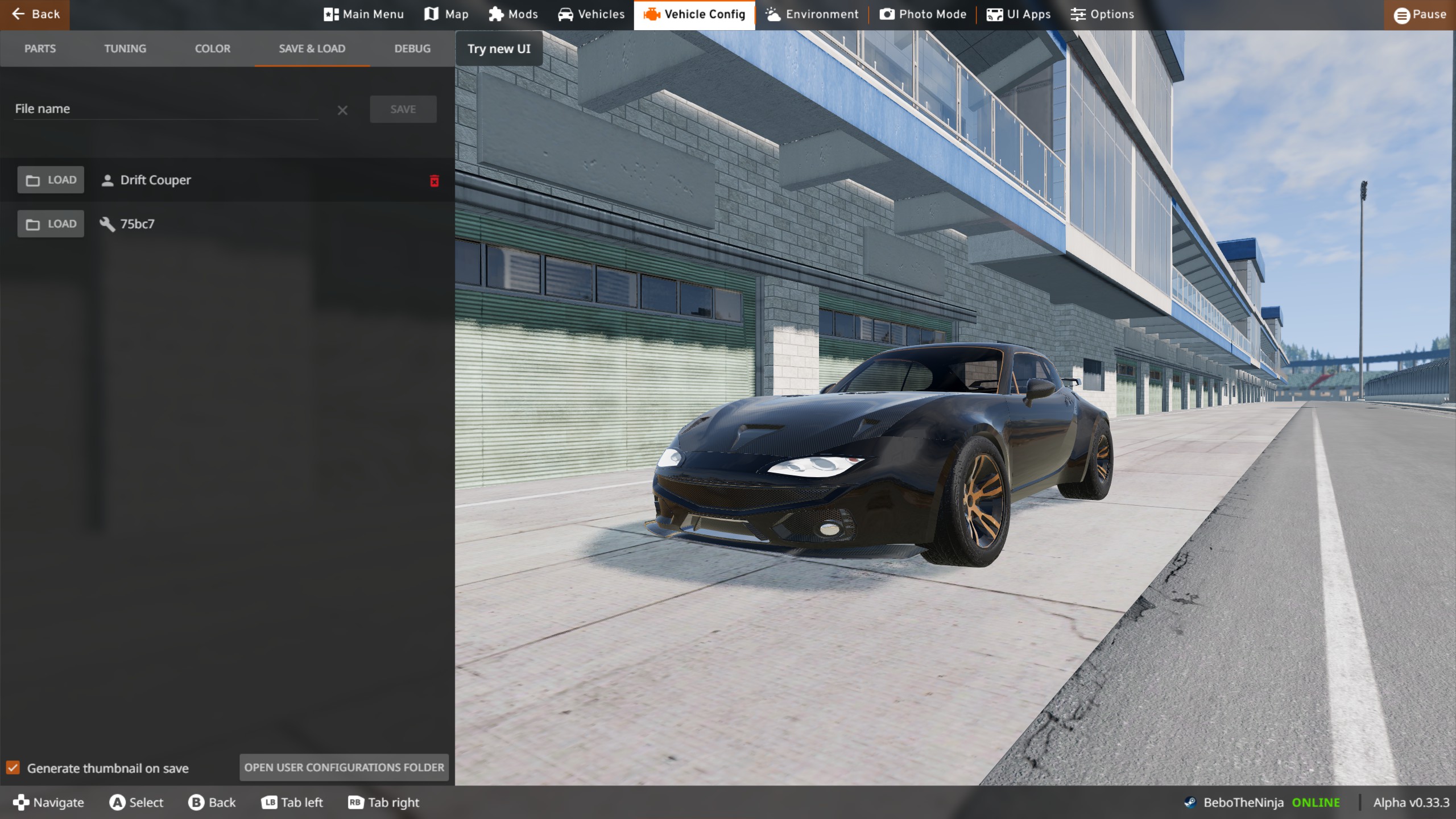Click the Pause button
Viewport: 1456px width, 819px height.
point(1420,15)
